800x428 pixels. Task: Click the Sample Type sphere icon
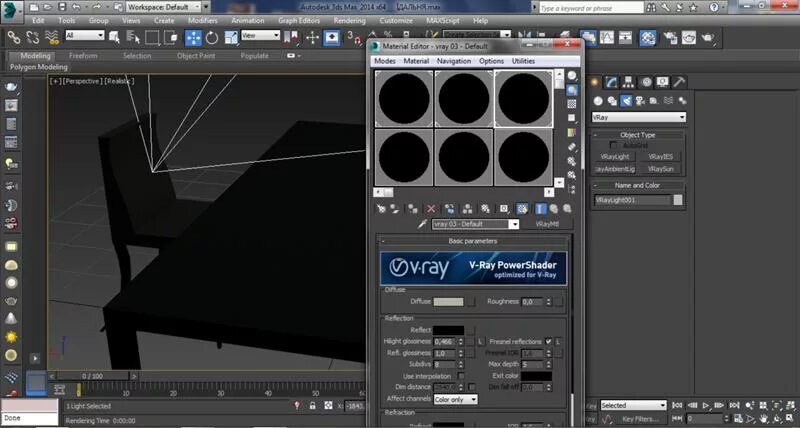pyautogui.click(x=572, y=75)
